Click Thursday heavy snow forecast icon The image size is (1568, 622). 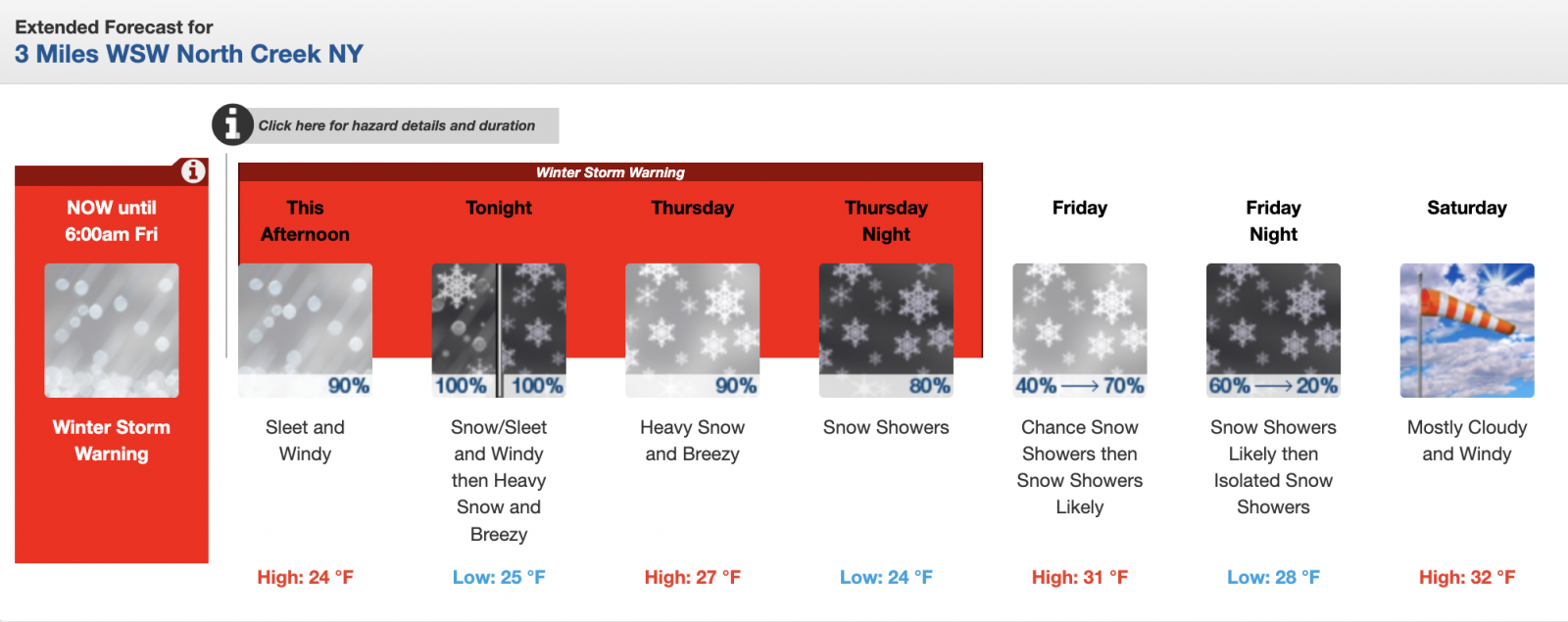tap(692, 330)
